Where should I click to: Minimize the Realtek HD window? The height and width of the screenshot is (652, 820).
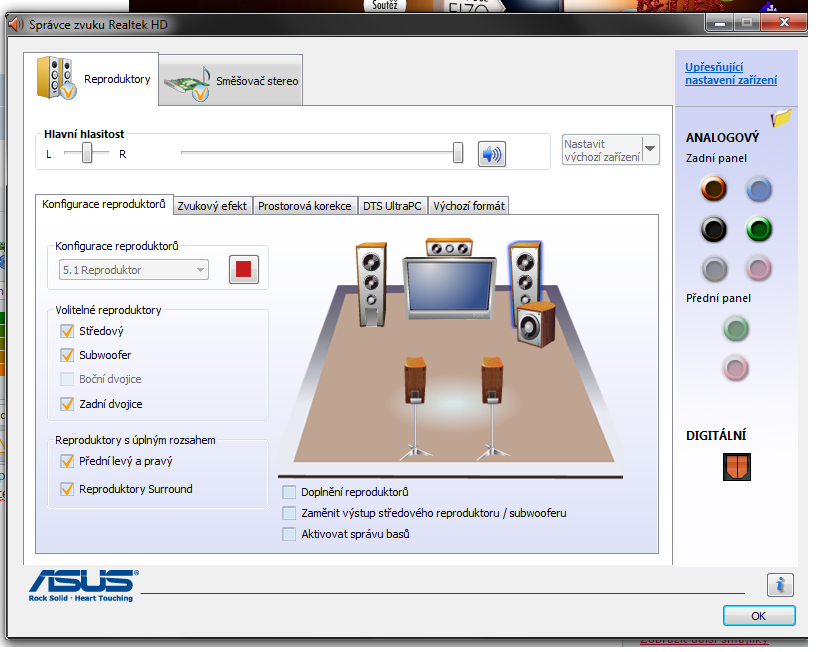click(x=720, y=23)
